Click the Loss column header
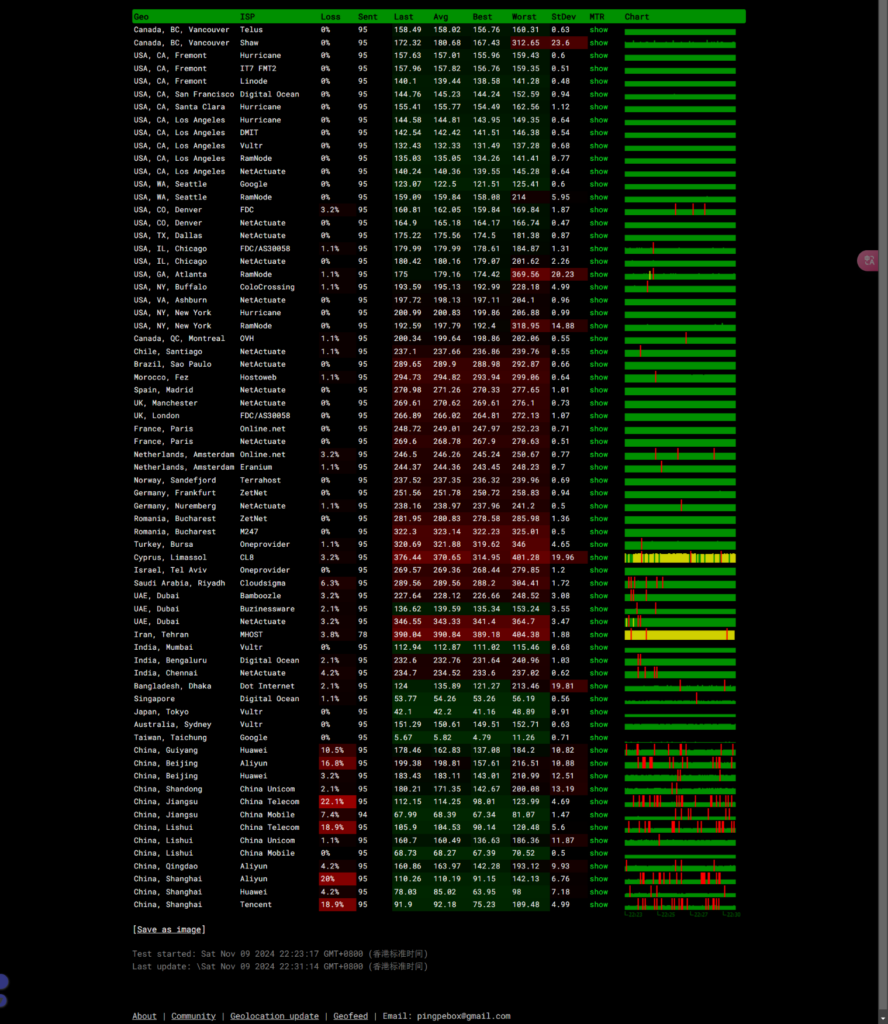Screen dimensions: 888x1024 coord(330,17)
